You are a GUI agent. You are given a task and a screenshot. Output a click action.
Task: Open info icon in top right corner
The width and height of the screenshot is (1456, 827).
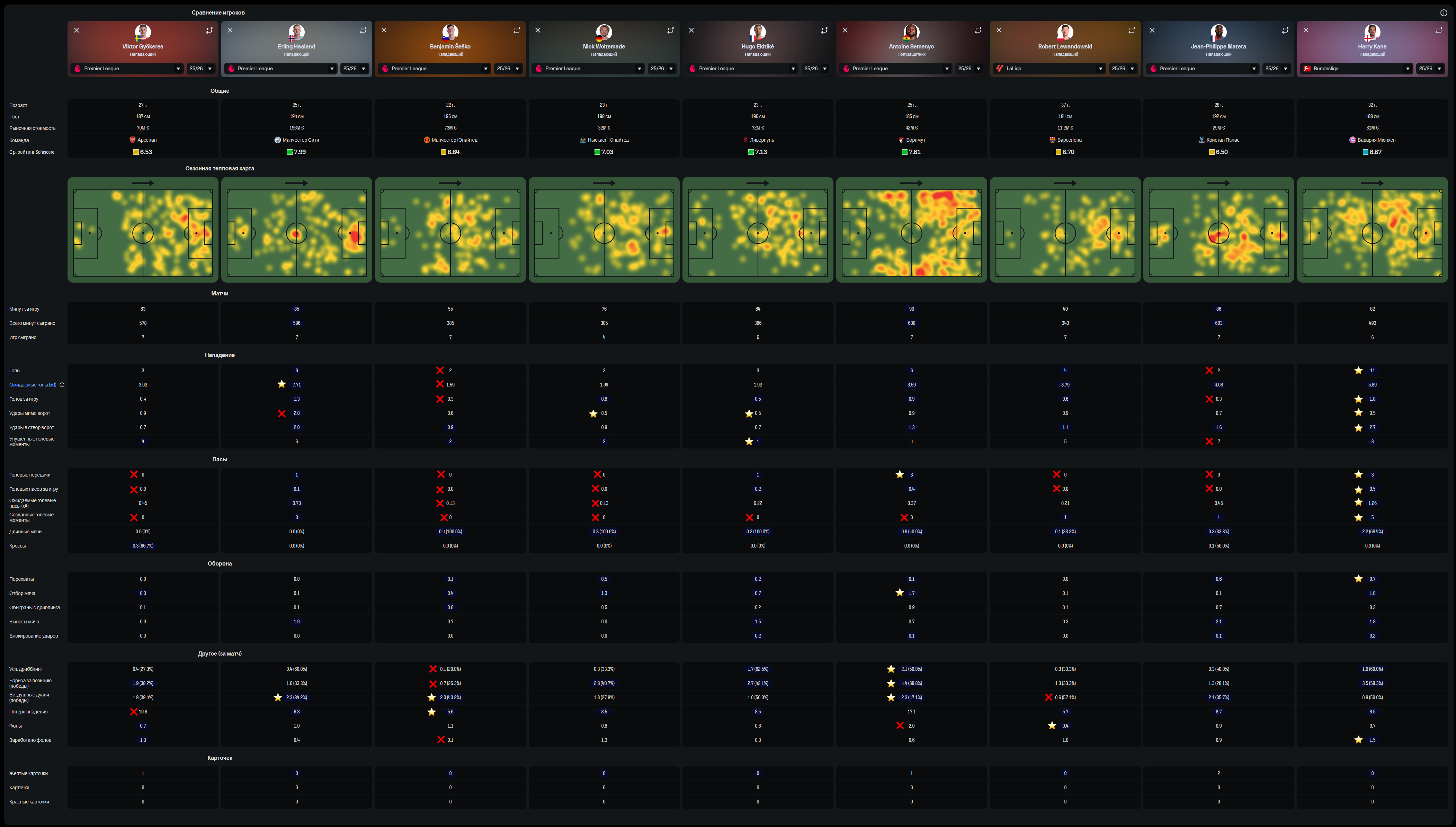click(x=1444, y=12)
